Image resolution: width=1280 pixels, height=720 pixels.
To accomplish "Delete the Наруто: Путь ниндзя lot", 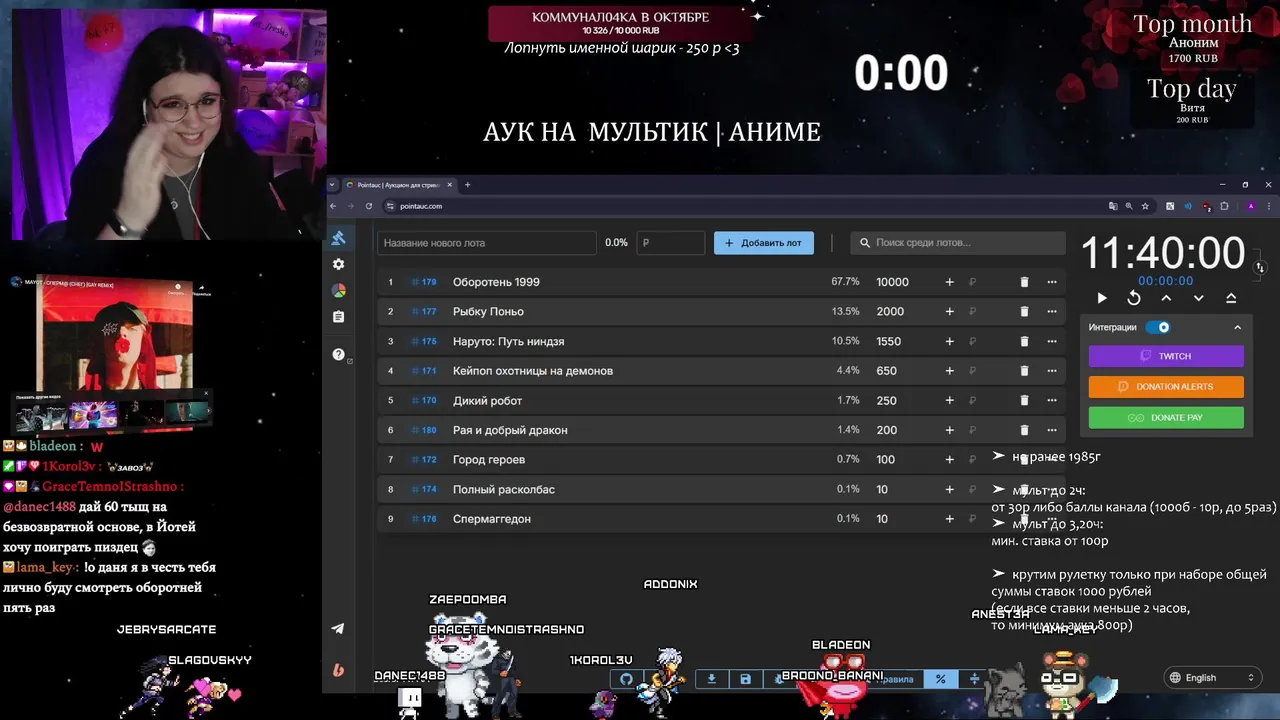I will coord(1024,341).
